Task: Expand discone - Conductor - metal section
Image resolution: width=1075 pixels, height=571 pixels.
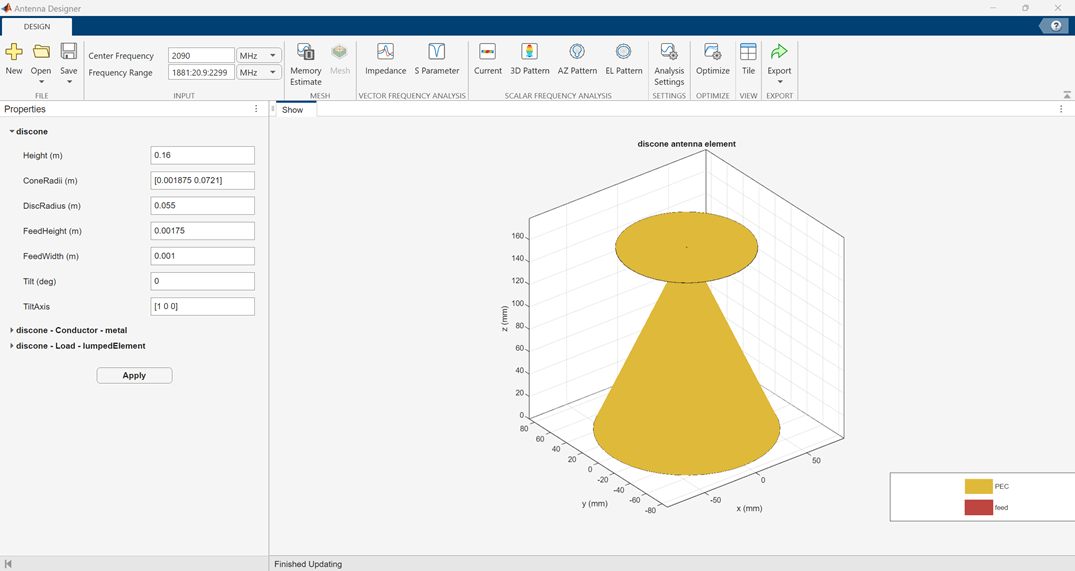Action: (x=12, y=330)
